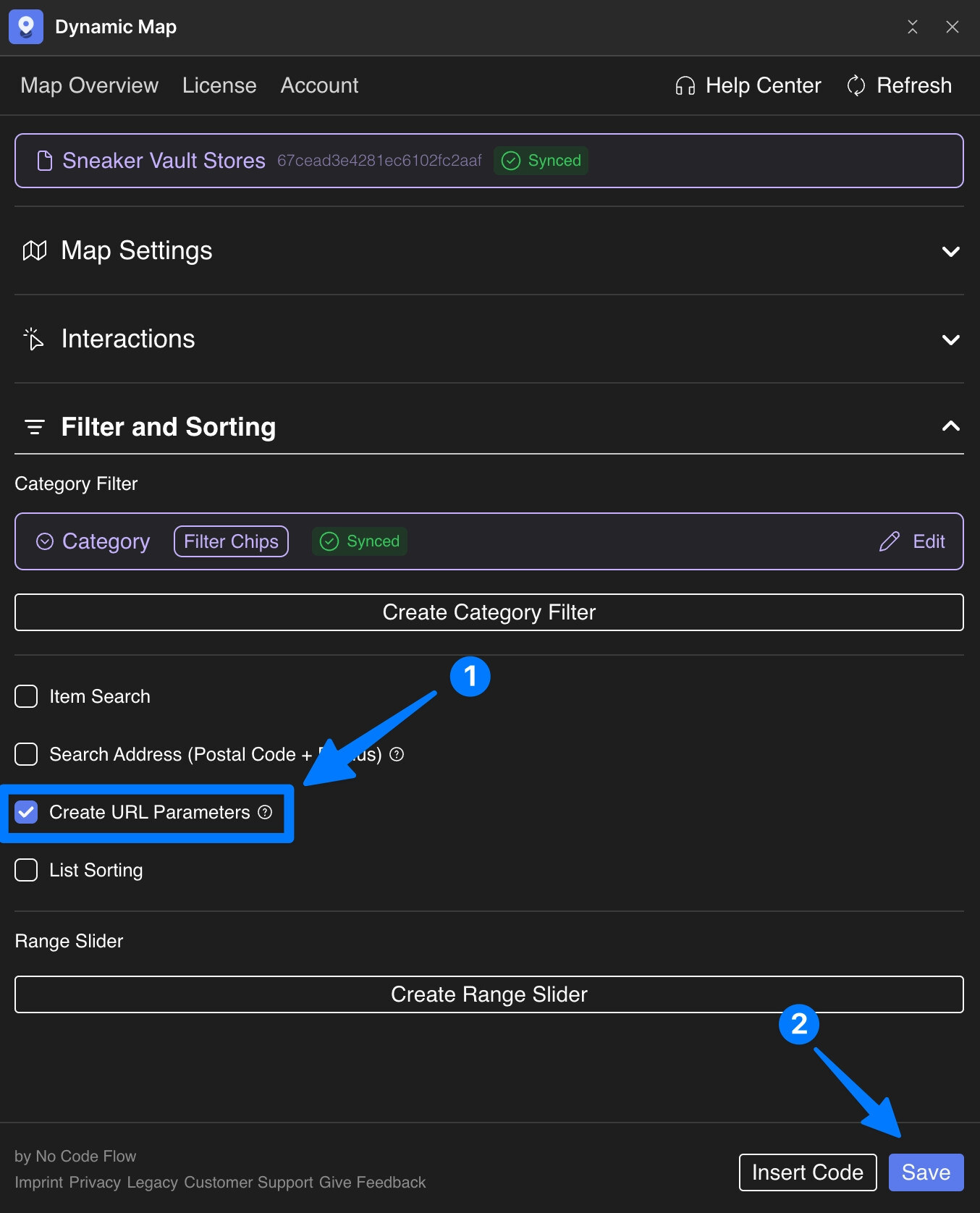
Task: Enable the Search Address checkbox
Action: 26,754
